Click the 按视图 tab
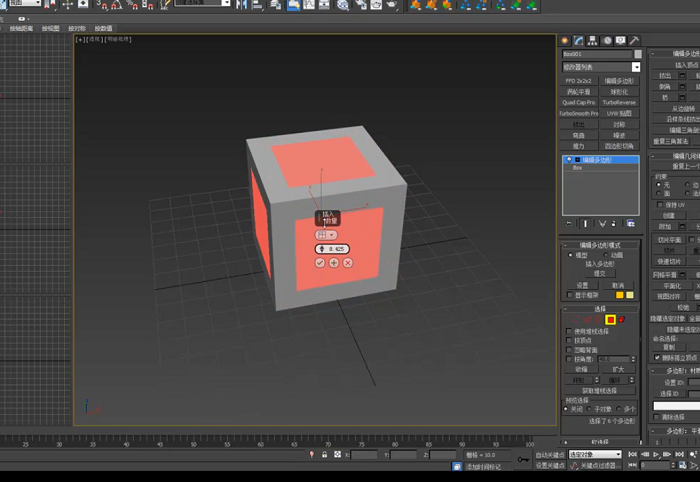 [x=50, y=29]
